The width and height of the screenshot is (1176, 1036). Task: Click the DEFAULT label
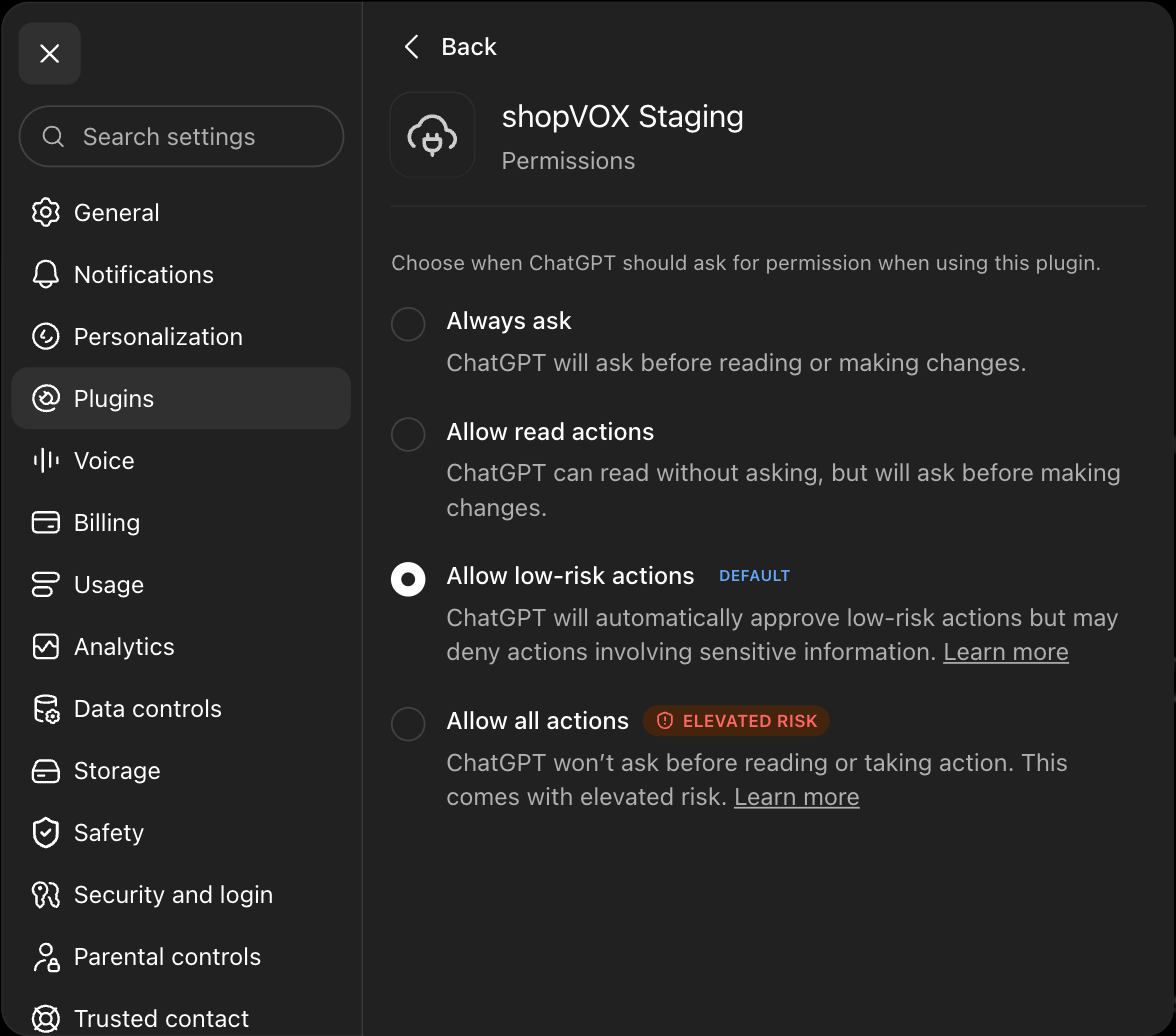(754, 576)
